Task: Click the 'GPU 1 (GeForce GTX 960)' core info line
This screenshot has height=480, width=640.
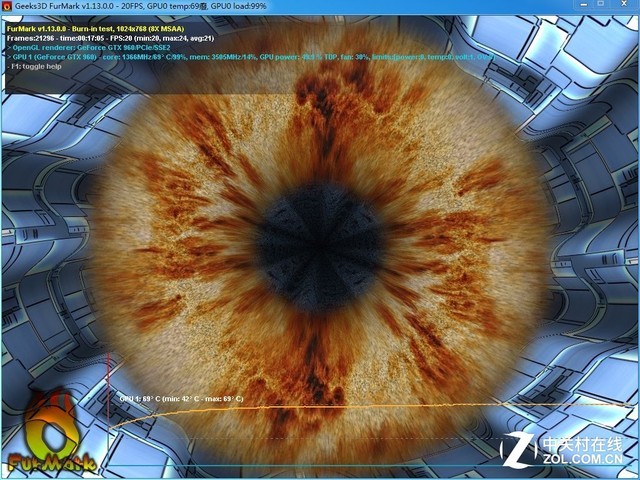Action: click(x=251, y=57)
